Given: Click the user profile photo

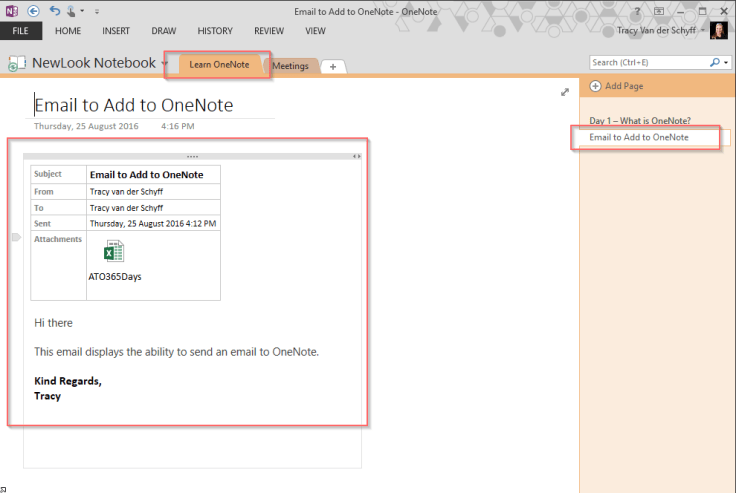Looking at the screenshot, I should tap(719, 31).
